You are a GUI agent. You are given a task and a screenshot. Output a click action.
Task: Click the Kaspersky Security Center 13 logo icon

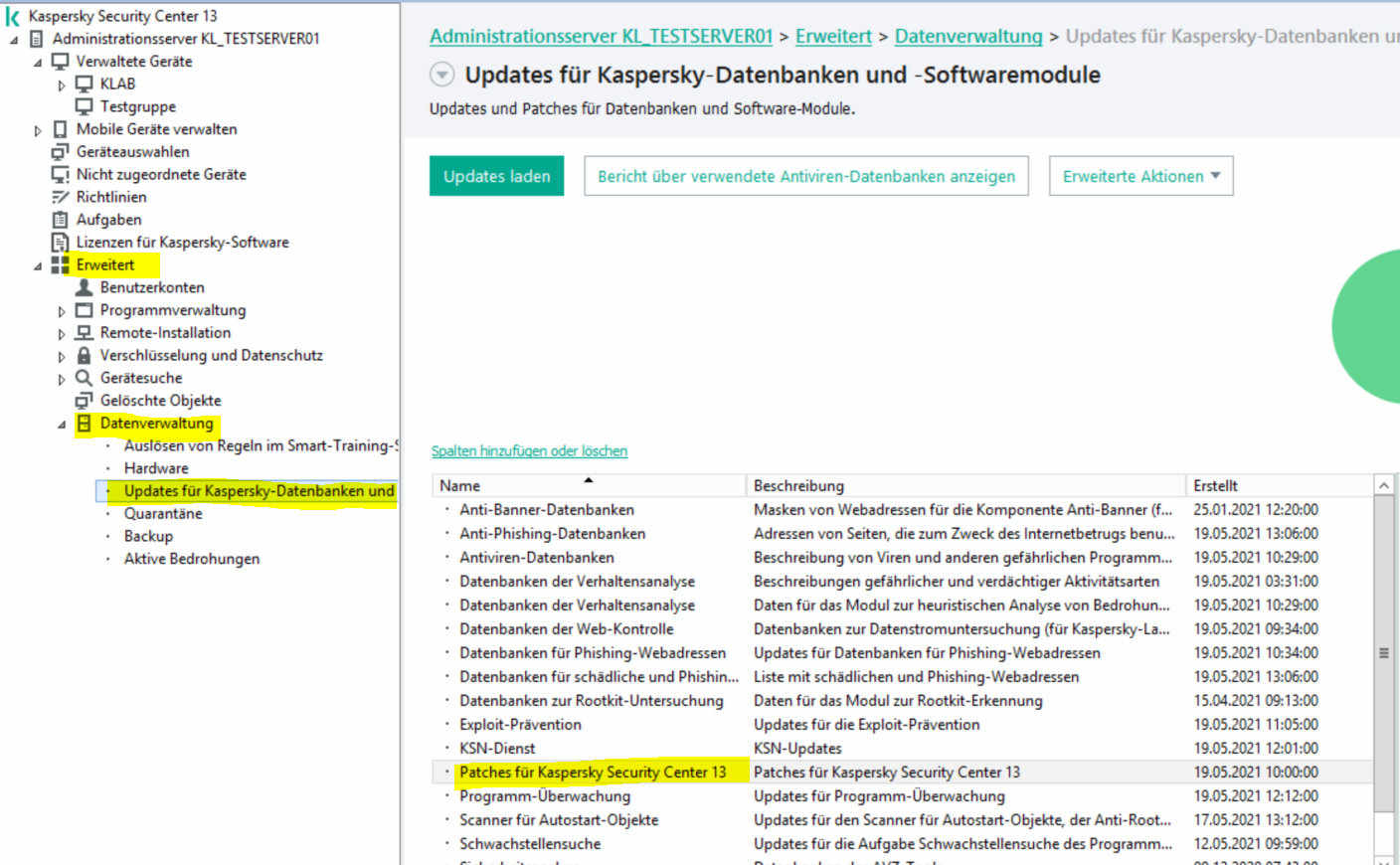pos(13,16)
